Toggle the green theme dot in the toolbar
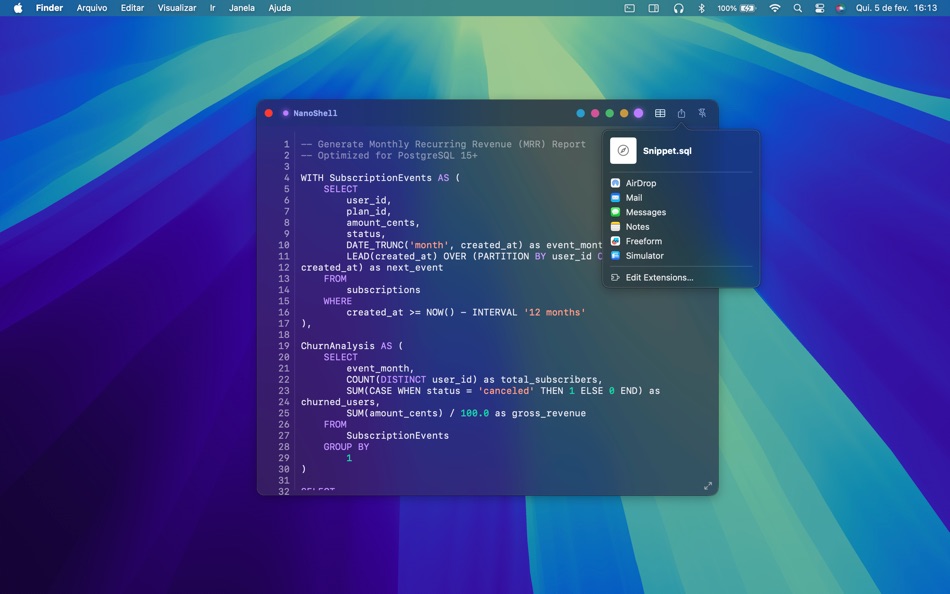This screenshot has width=950, height=594. coord(609,113)
